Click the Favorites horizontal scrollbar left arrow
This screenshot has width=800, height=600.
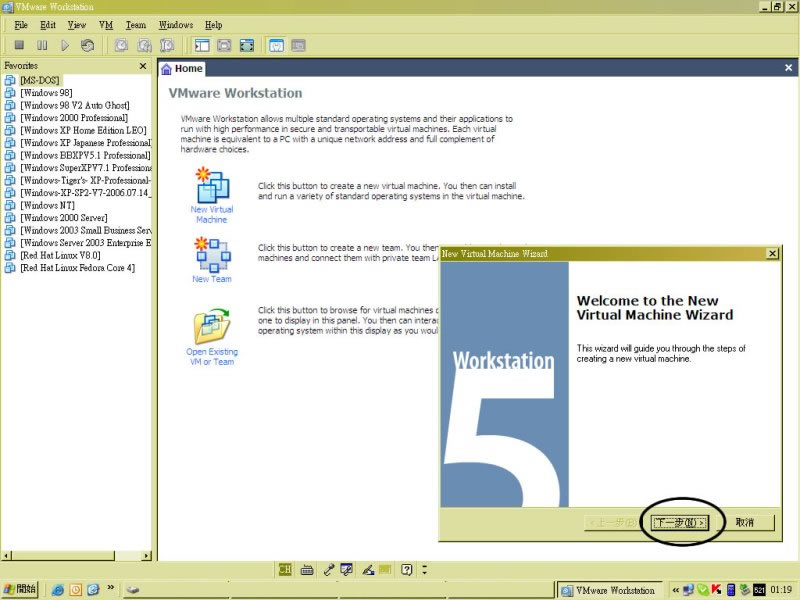pos(7,555)
